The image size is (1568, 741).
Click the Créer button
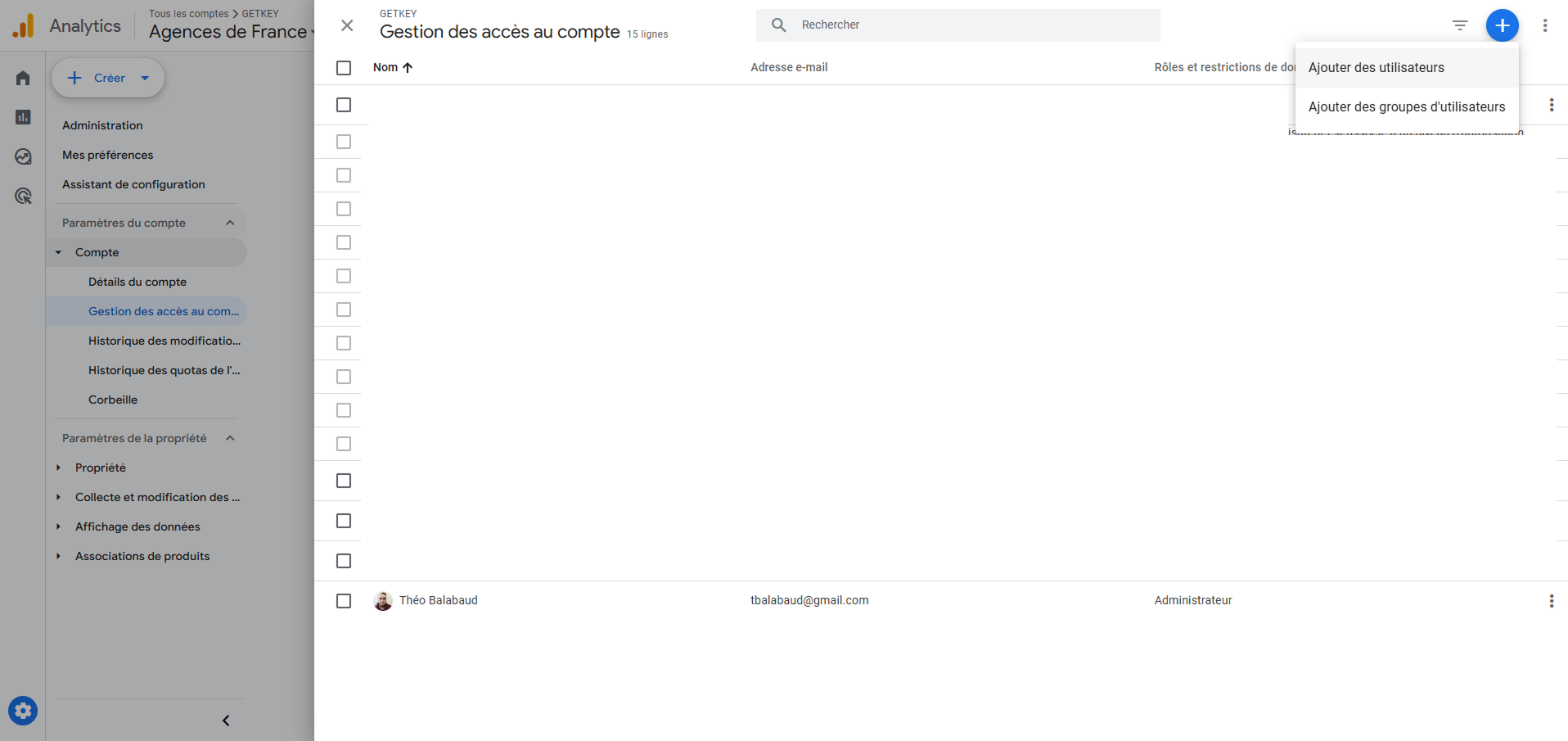pos(107,78)
